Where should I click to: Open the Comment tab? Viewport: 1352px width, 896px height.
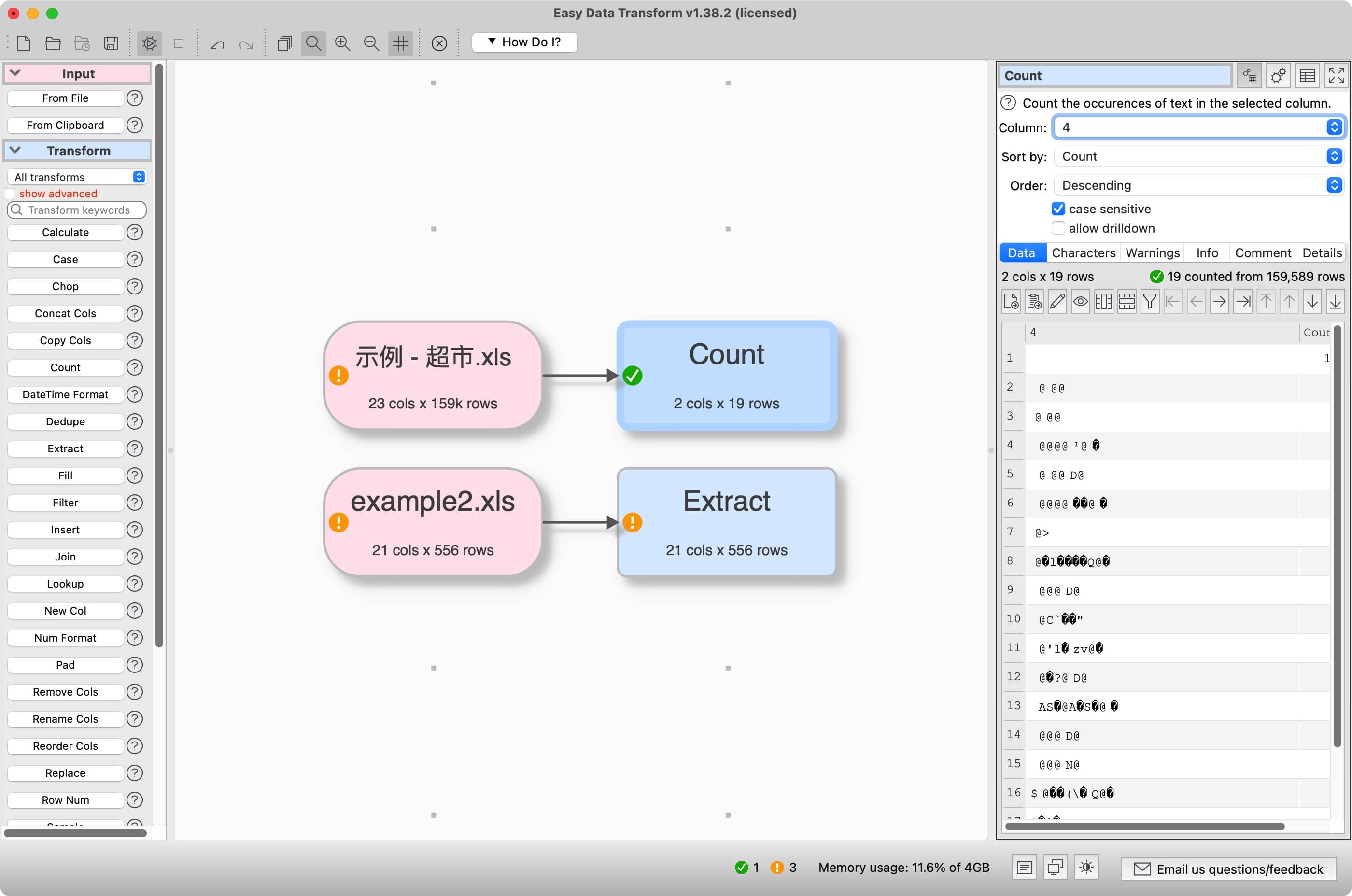1263,252
